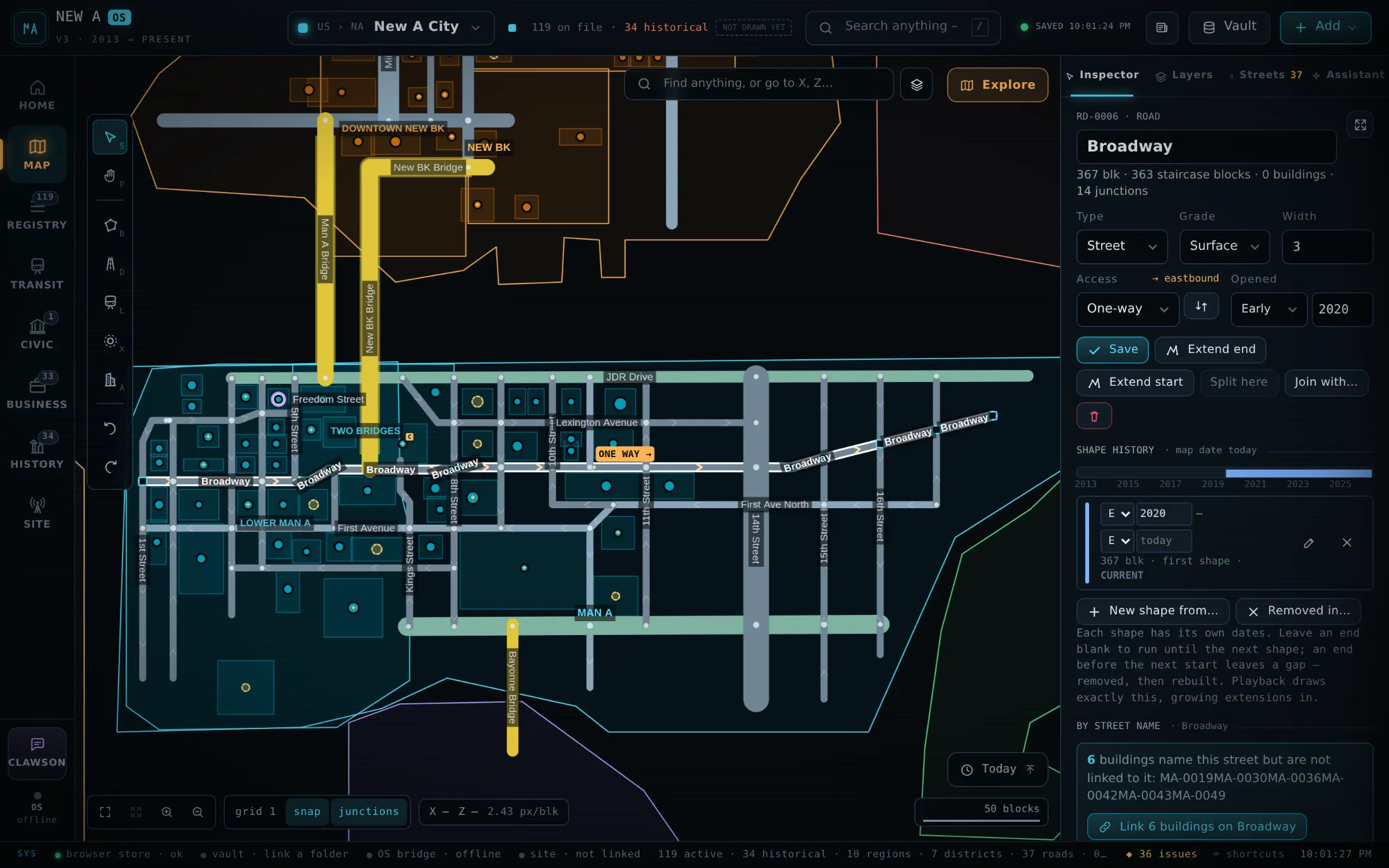Go to Home in sidebar

point(37,95)
